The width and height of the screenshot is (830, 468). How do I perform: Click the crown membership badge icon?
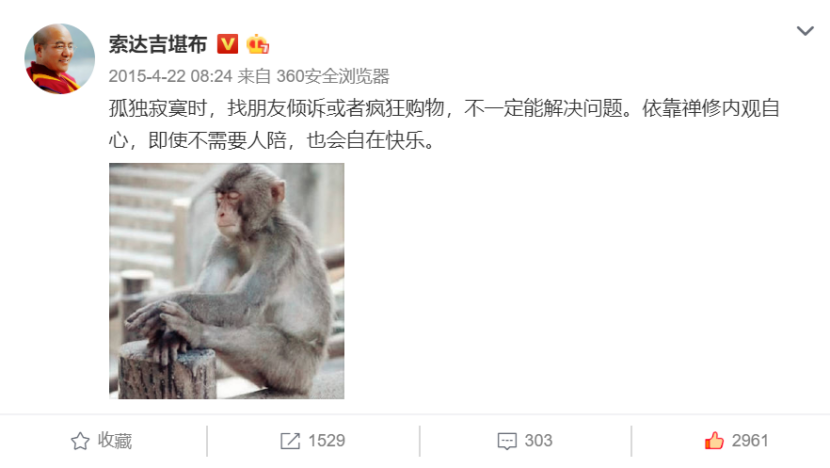(257, 44)
